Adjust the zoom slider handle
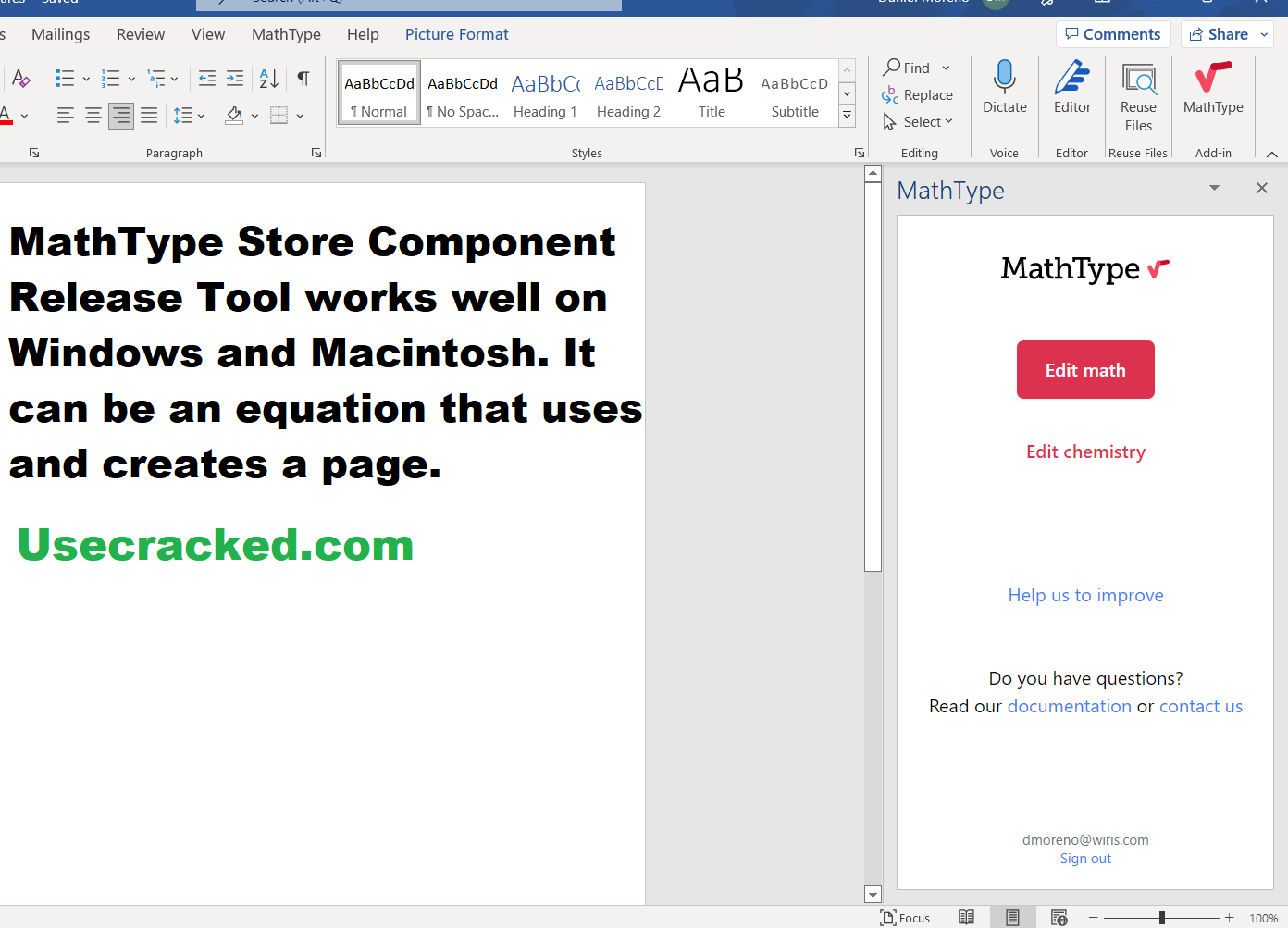The height and width of the screenshot is (928, 1288). tap(1162, 918)
